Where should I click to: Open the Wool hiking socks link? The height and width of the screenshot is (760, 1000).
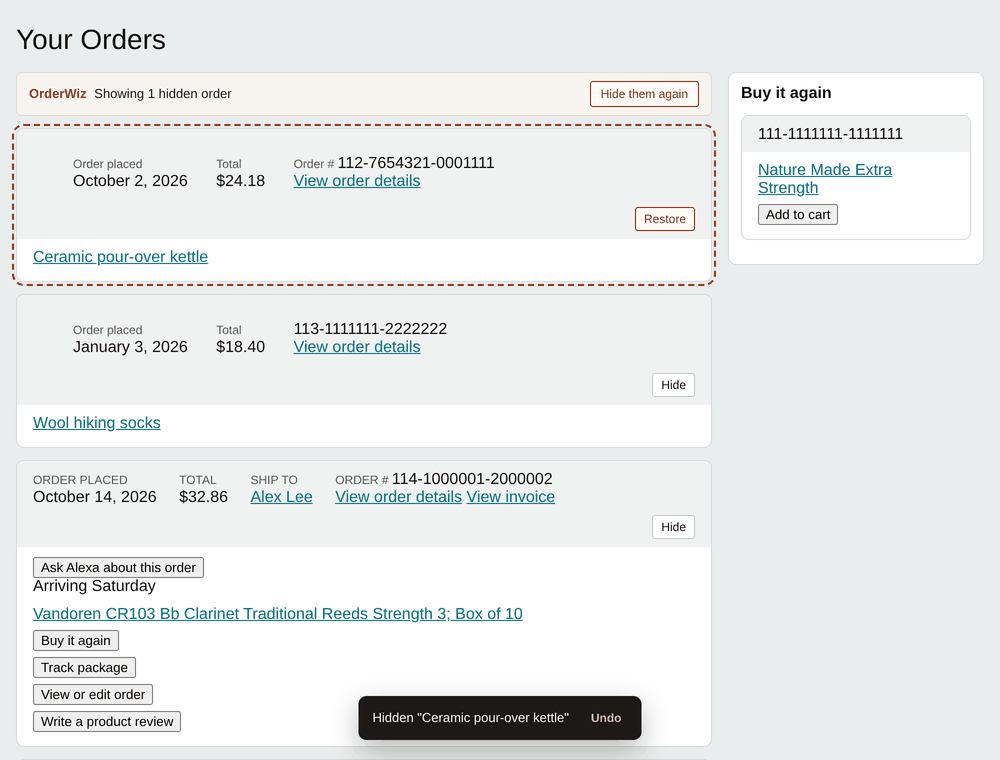click(x=97, y=423)
